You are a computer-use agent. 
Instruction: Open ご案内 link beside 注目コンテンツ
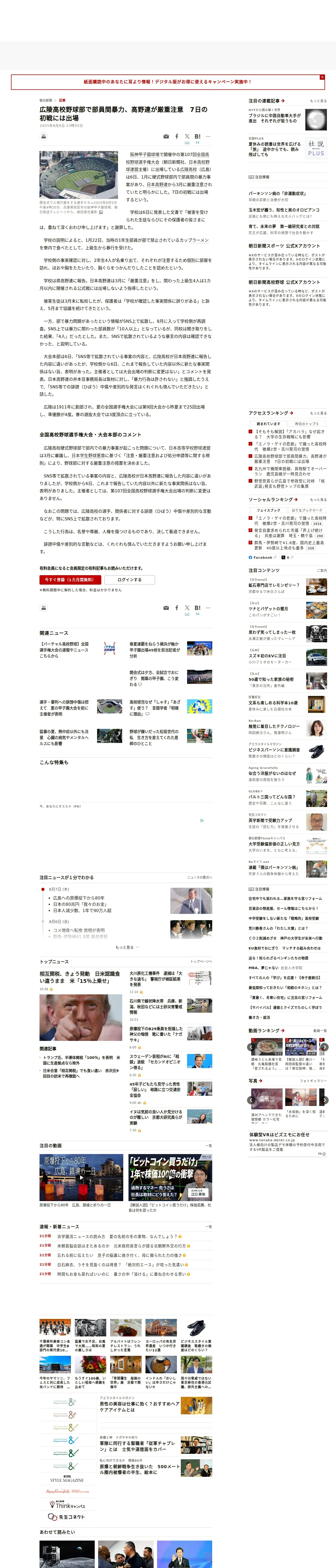click(x=321, y=570)
